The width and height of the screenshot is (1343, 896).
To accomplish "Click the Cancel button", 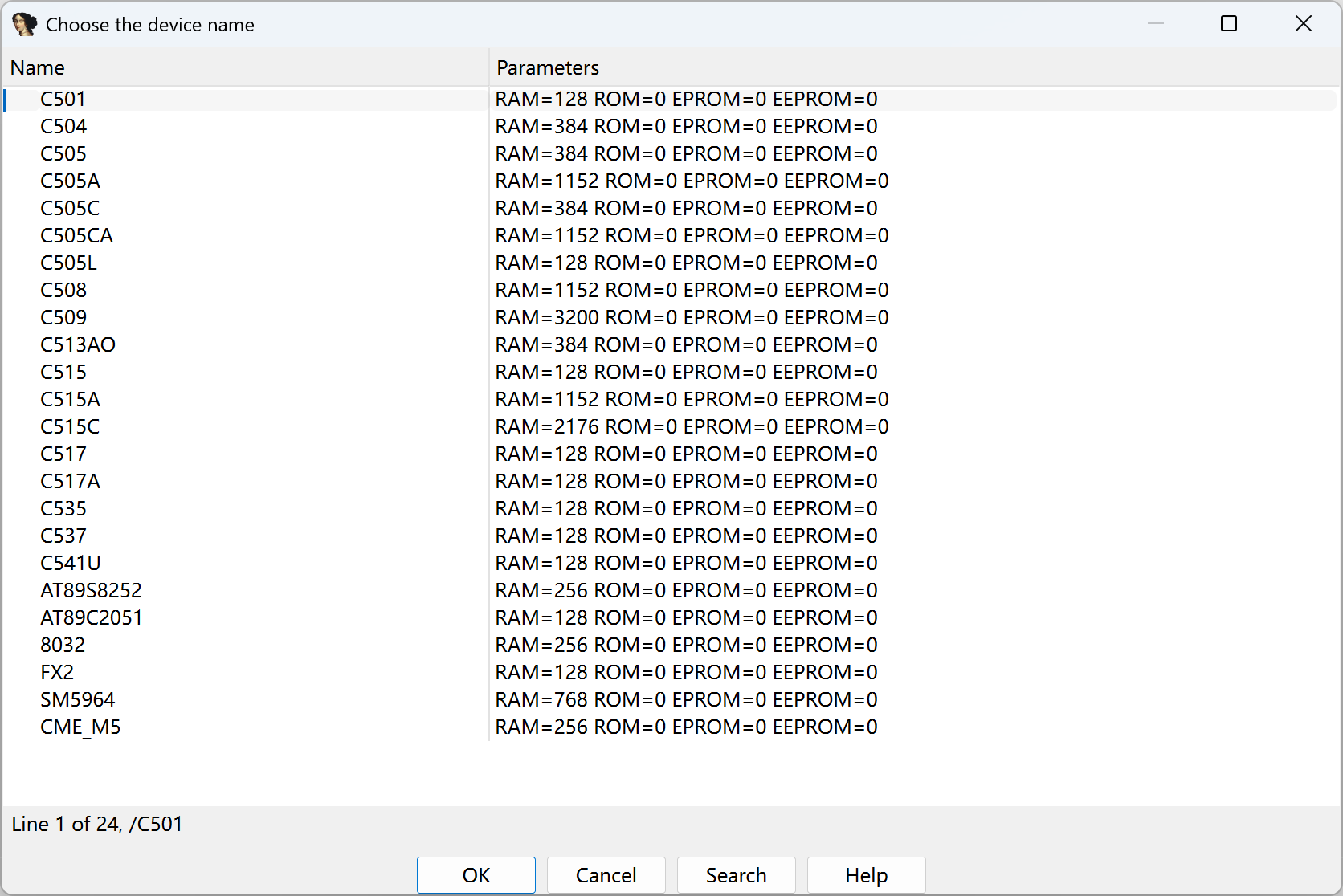I will click(606, 875).
